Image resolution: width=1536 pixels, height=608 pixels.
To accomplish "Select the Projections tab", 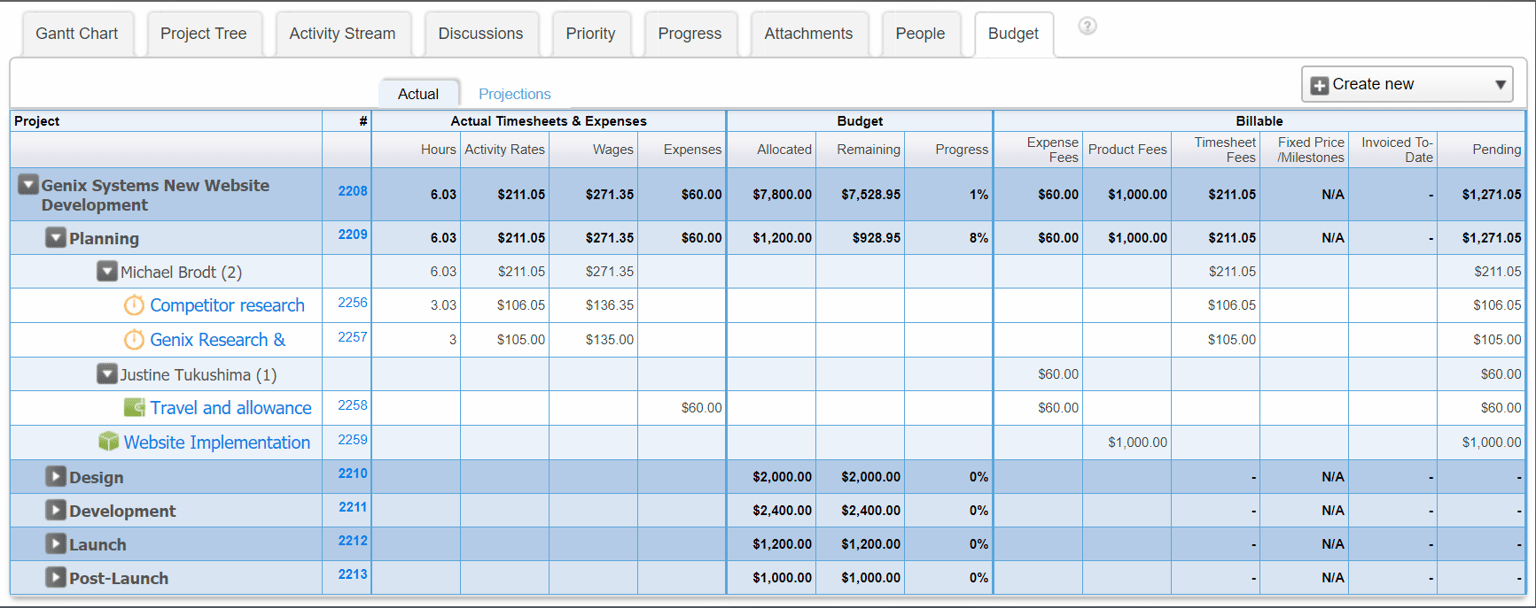I will pos(514,93).
